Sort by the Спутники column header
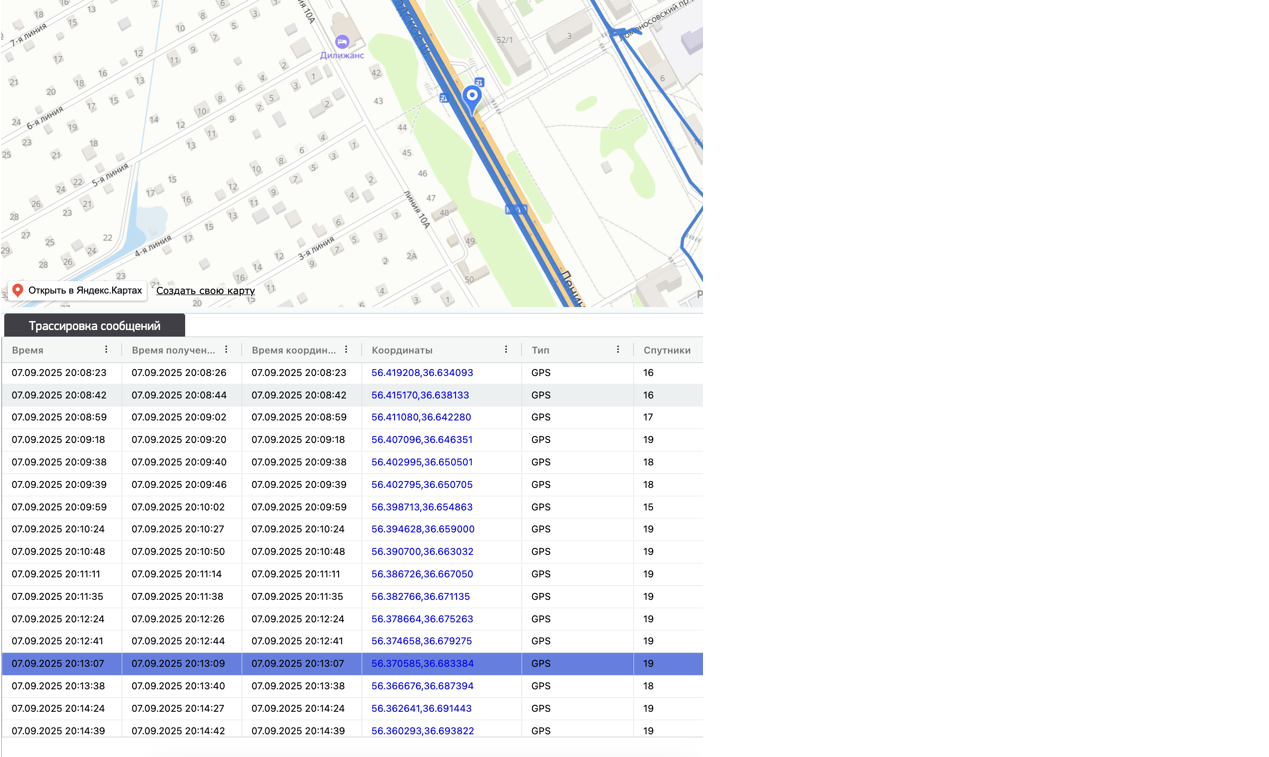 (x=666, y=350)
